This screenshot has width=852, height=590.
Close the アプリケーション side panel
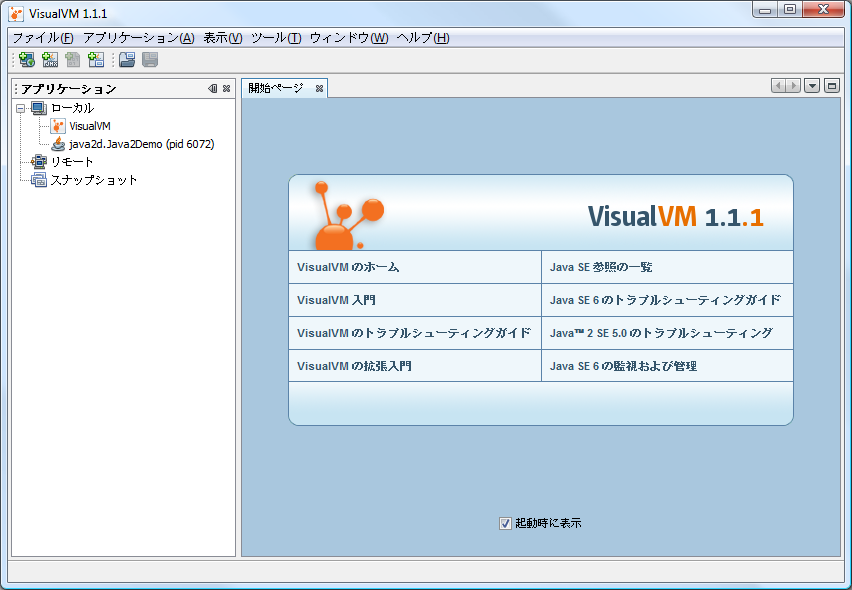(227, 89)
